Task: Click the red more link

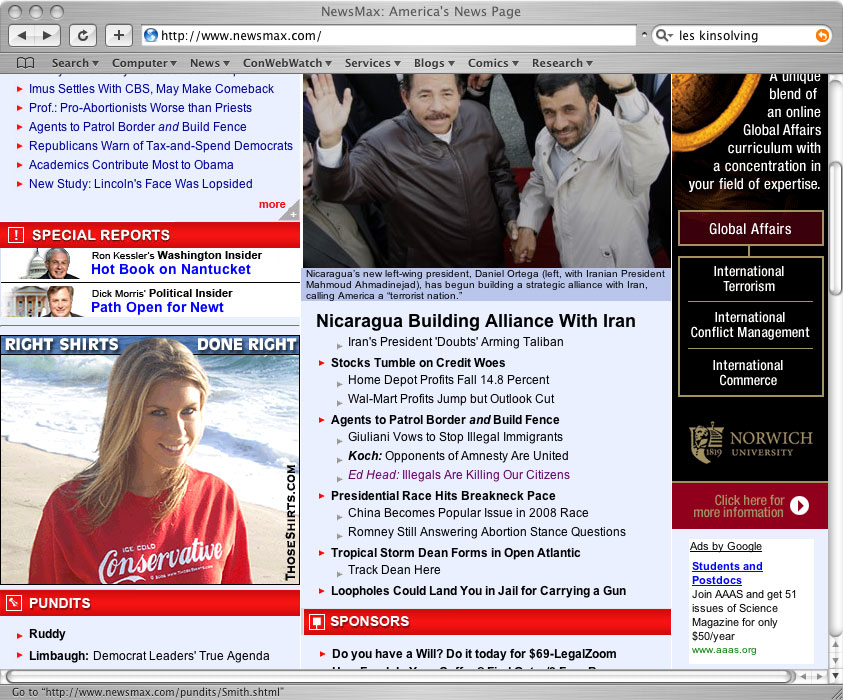Action: tap(272, 204)
